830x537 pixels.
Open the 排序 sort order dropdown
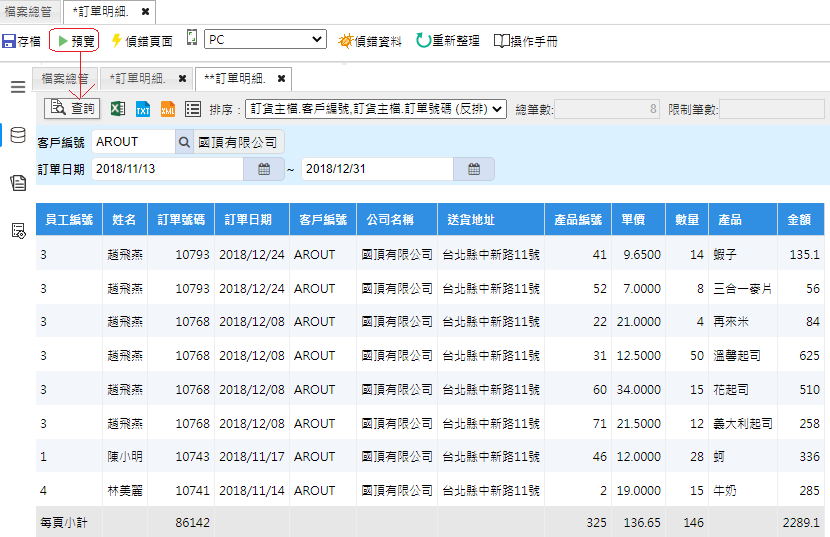[x=376, y=109]
